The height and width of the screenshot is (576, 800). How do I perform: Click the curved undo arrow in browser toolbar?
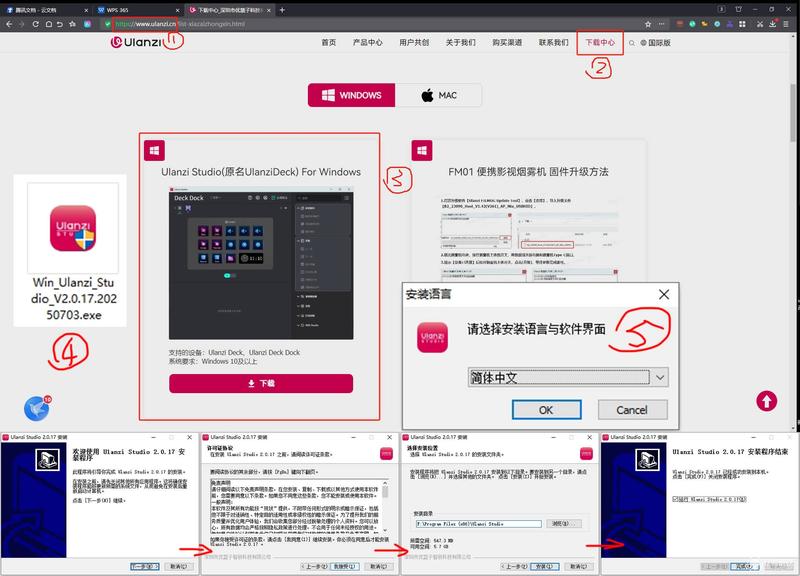pos(60,24)
